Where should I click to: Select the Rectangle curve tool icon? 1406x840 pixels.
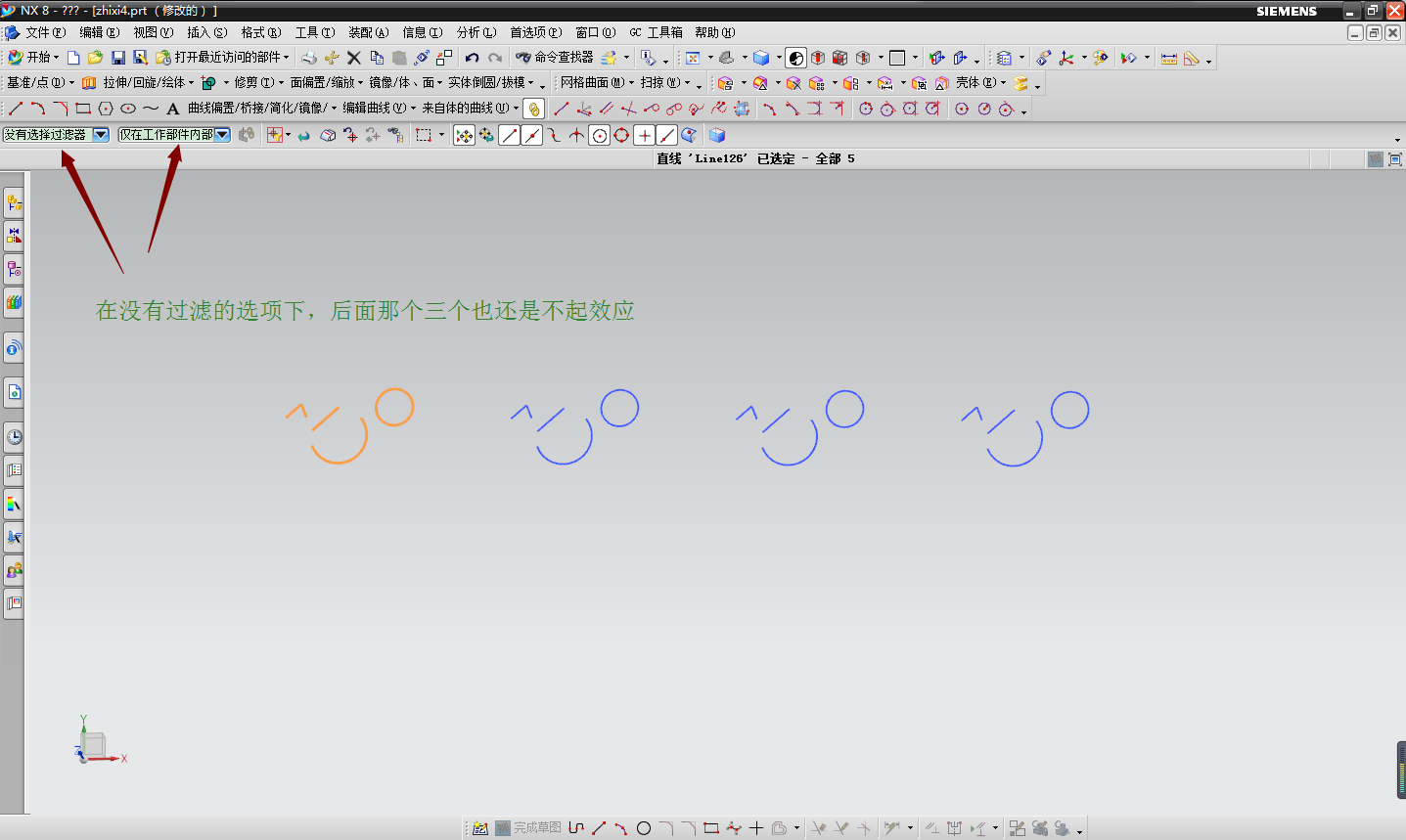point(83,109)
